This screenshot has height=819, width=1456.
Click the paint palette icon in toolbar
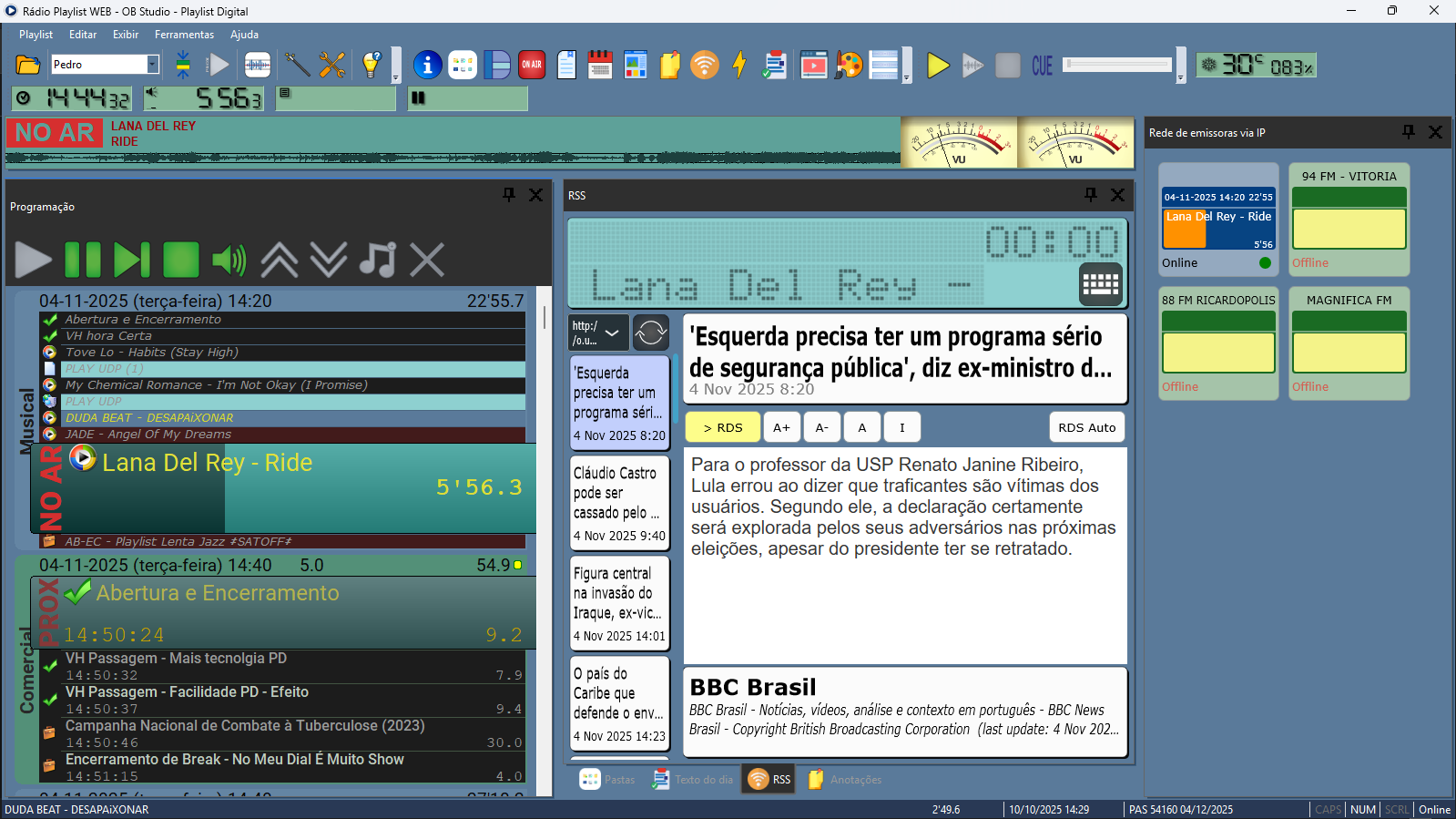[849, 65]
